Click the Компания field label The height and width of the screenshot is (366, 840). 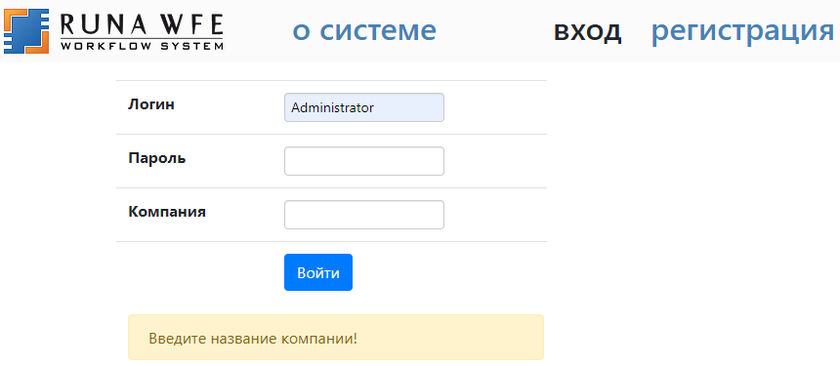(x=167, y=212)
